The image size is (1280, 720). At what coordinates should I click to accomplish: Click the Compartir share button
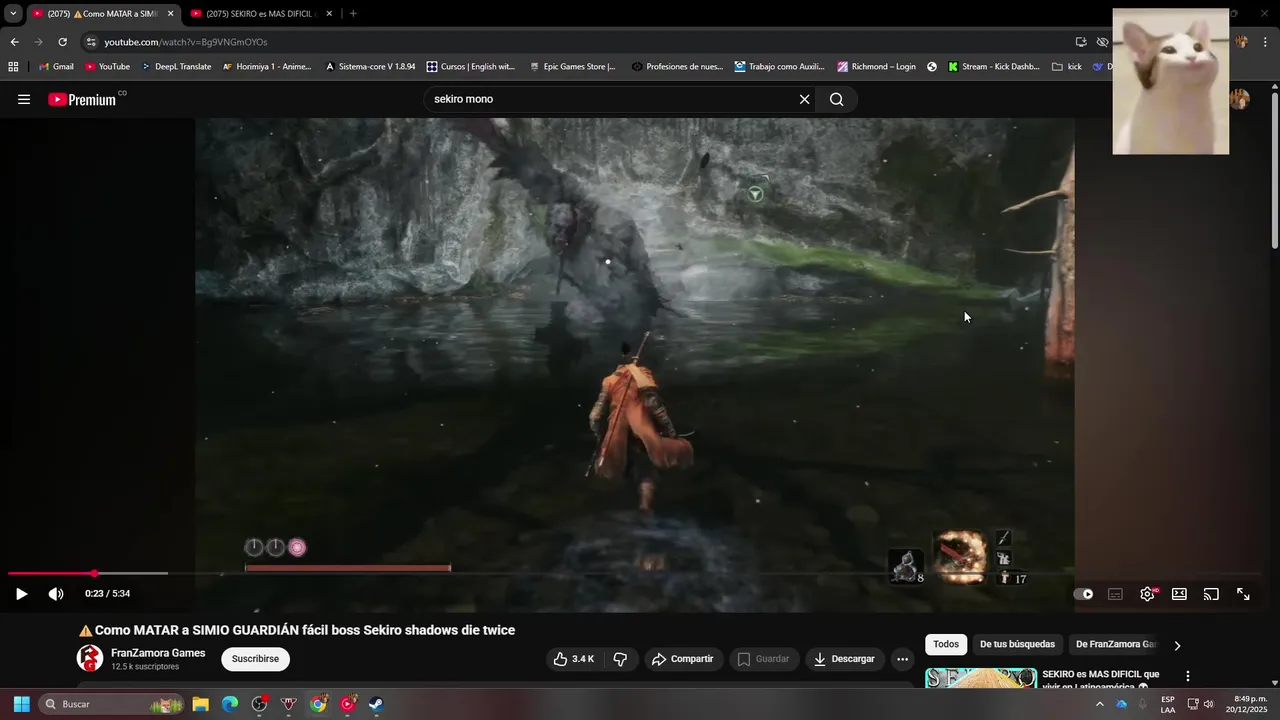click(x=682, y=659)
